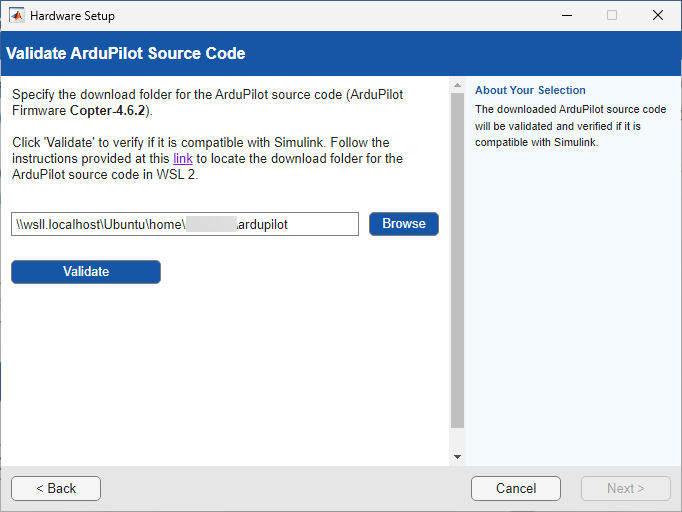Go back to the previous setup step
The image size is (682, 512).
56,488
